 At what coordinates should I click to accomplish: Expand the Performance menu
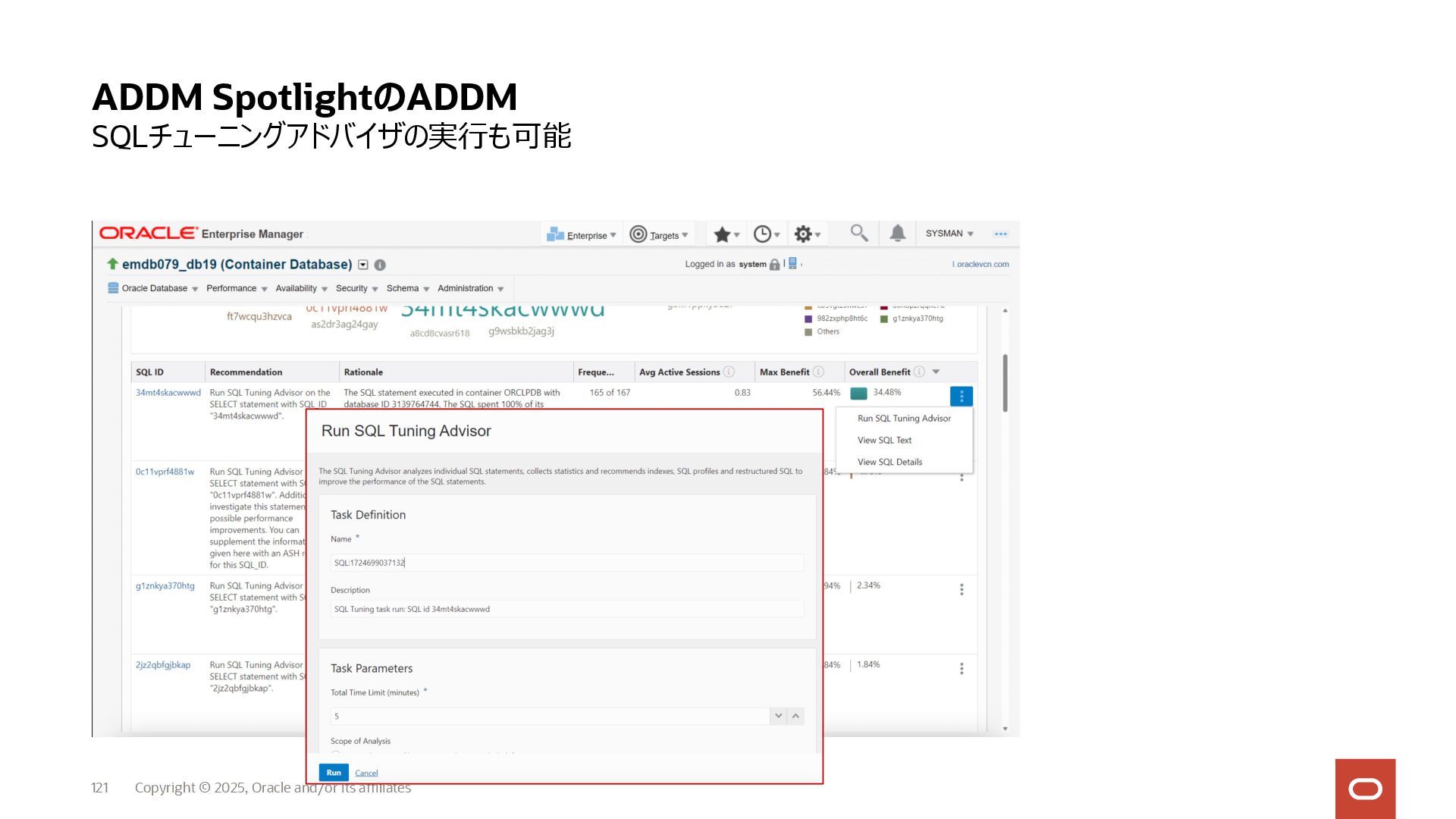237,288
